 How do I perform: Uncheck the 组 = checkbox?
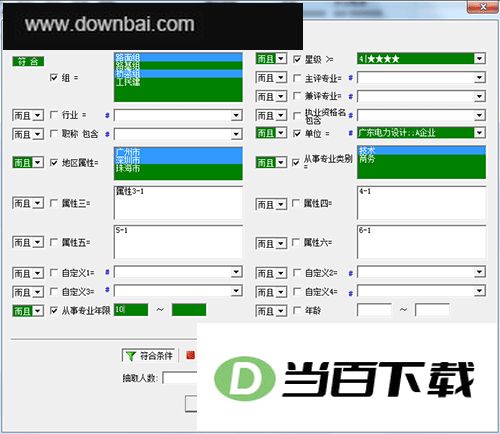[54, 78]
